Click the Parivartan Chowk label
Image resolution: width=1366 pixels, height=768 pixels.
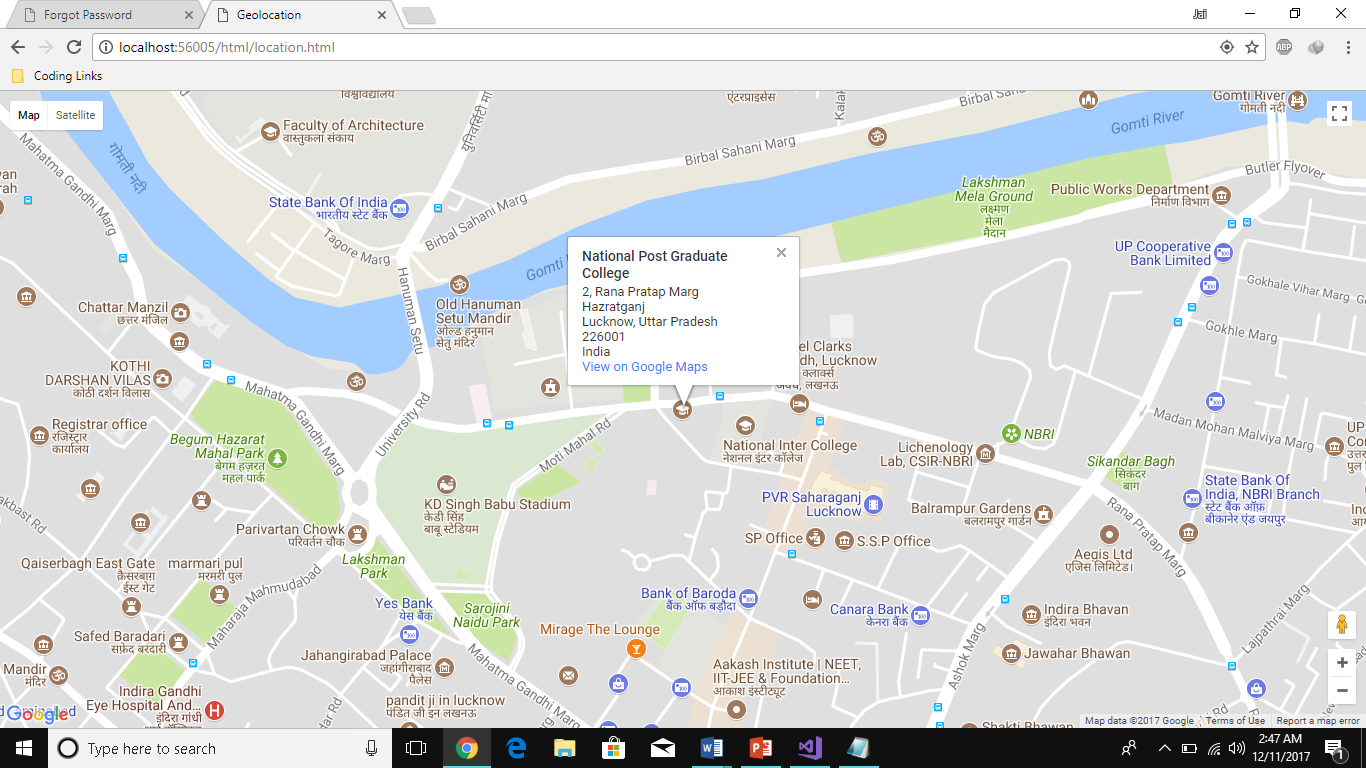(291, 535)
